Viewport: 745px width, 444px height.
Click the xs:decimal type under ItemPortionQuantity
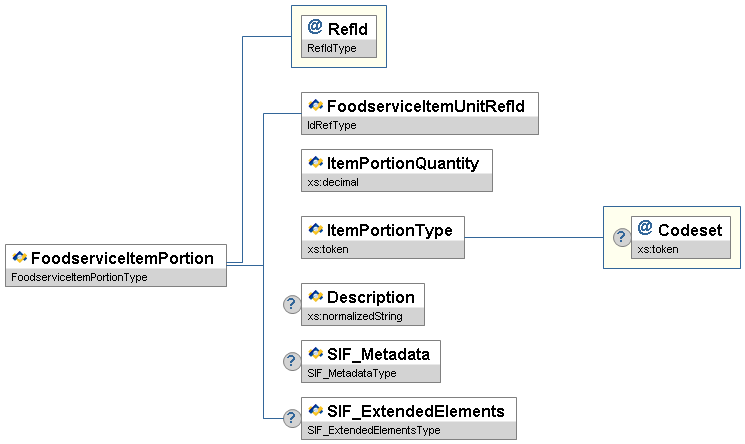click(332, 182)
